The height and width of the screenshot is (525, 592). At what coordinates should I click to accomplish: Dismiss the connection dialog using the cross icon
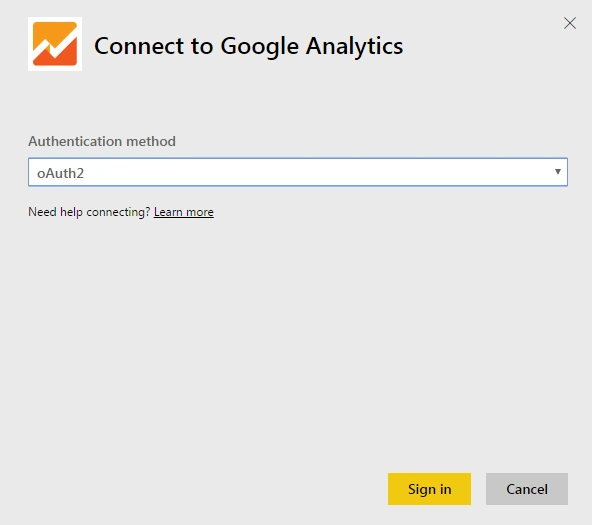pos(570,23)
